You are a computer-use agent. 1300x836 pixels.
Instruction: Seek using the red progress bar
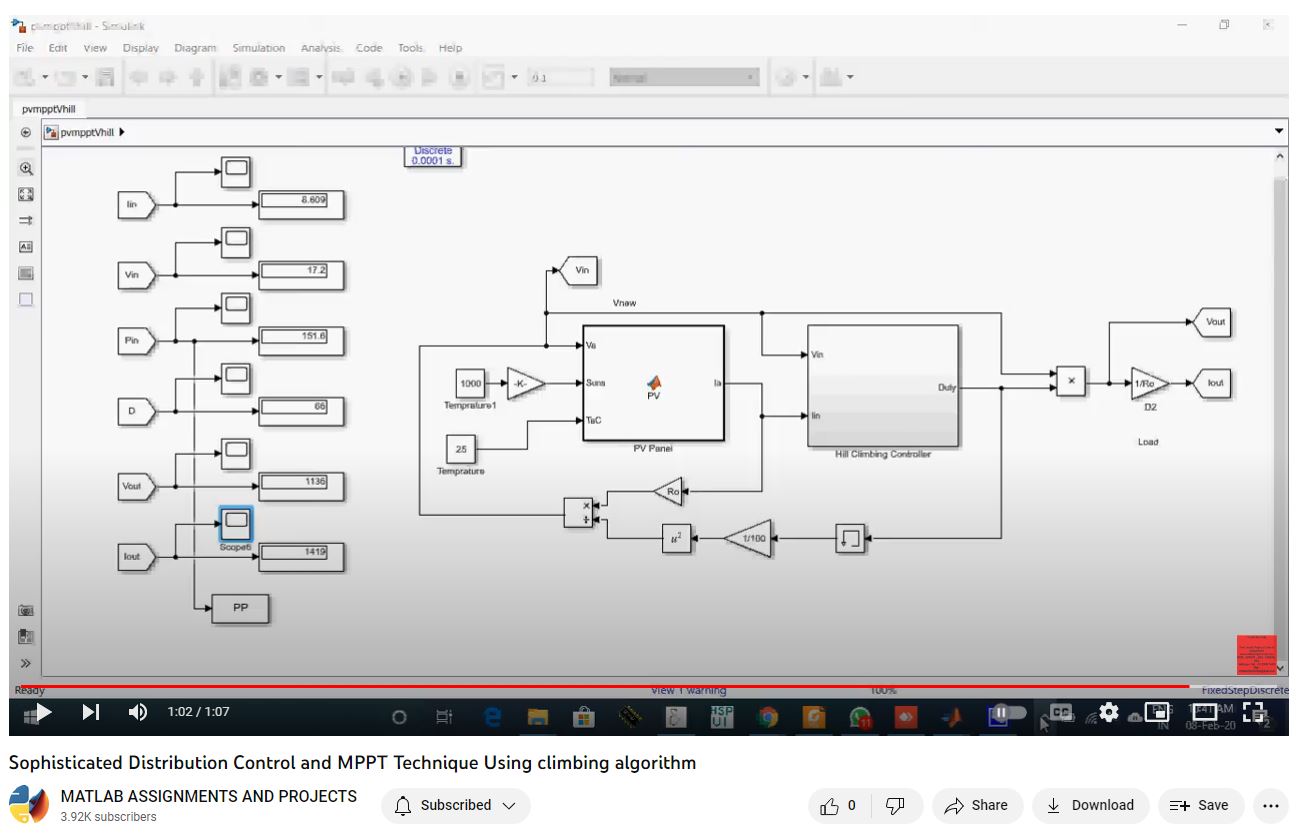point(600,687)
